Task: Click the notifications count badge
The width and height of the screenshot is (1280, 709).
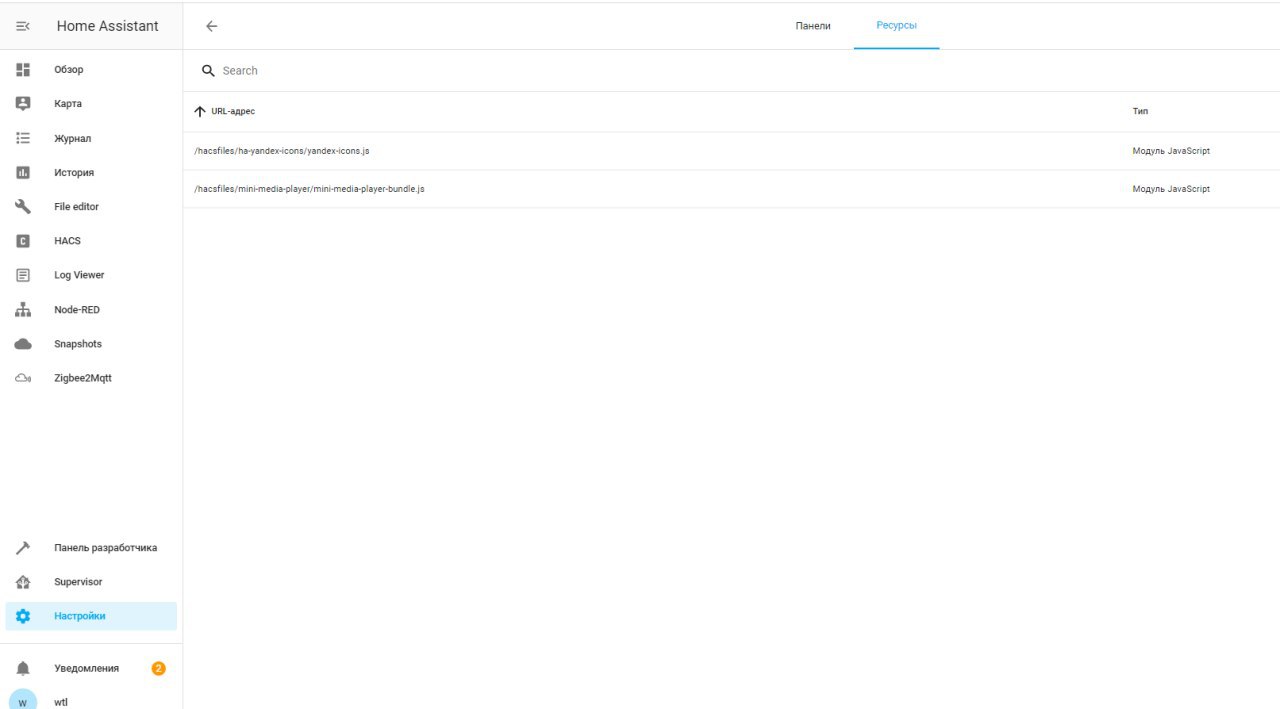Action: tap(158, 668)
